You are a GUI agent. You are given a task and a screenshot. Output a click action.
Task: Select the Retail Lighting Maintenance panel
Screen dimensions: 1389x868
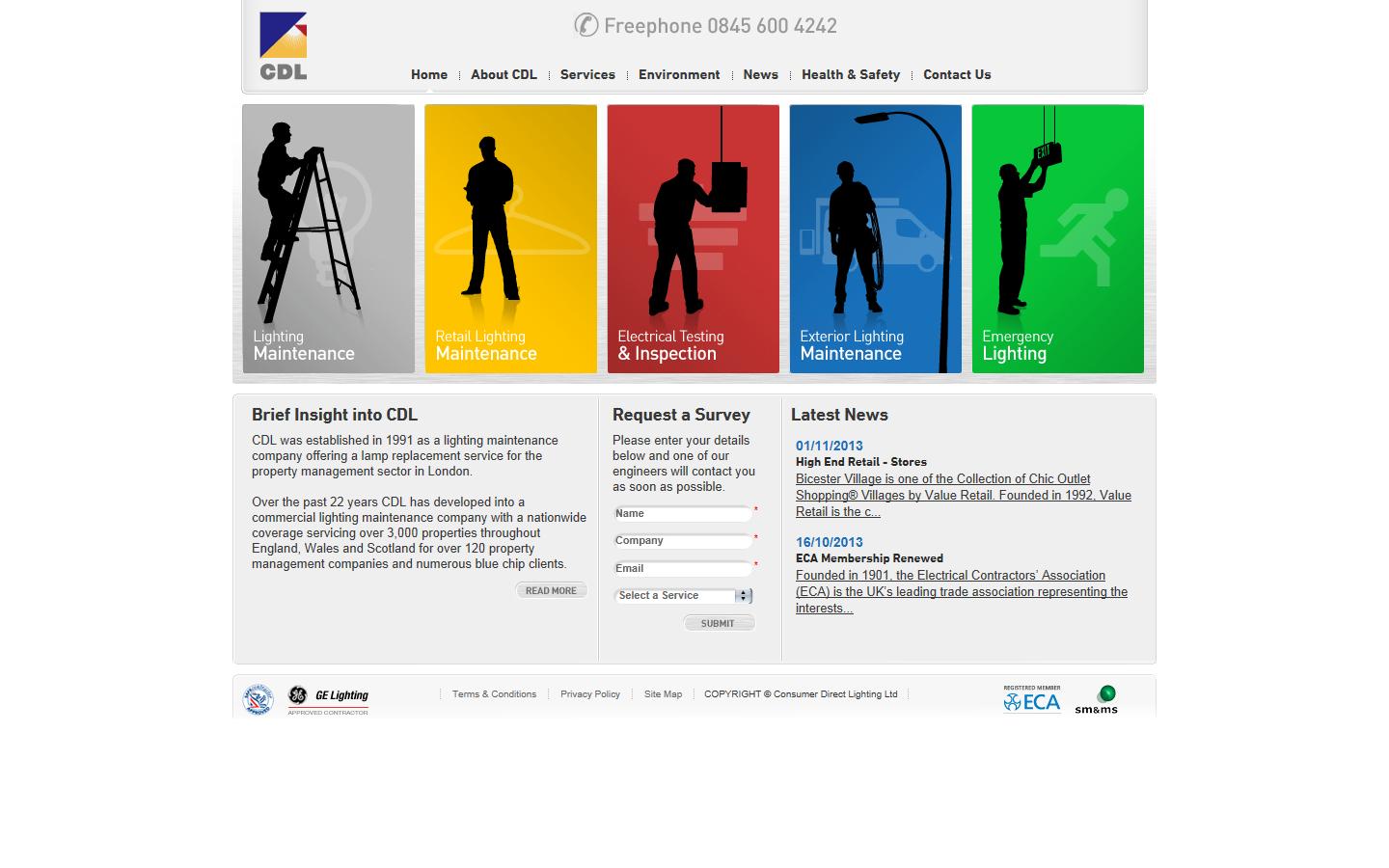pos(510,238)
